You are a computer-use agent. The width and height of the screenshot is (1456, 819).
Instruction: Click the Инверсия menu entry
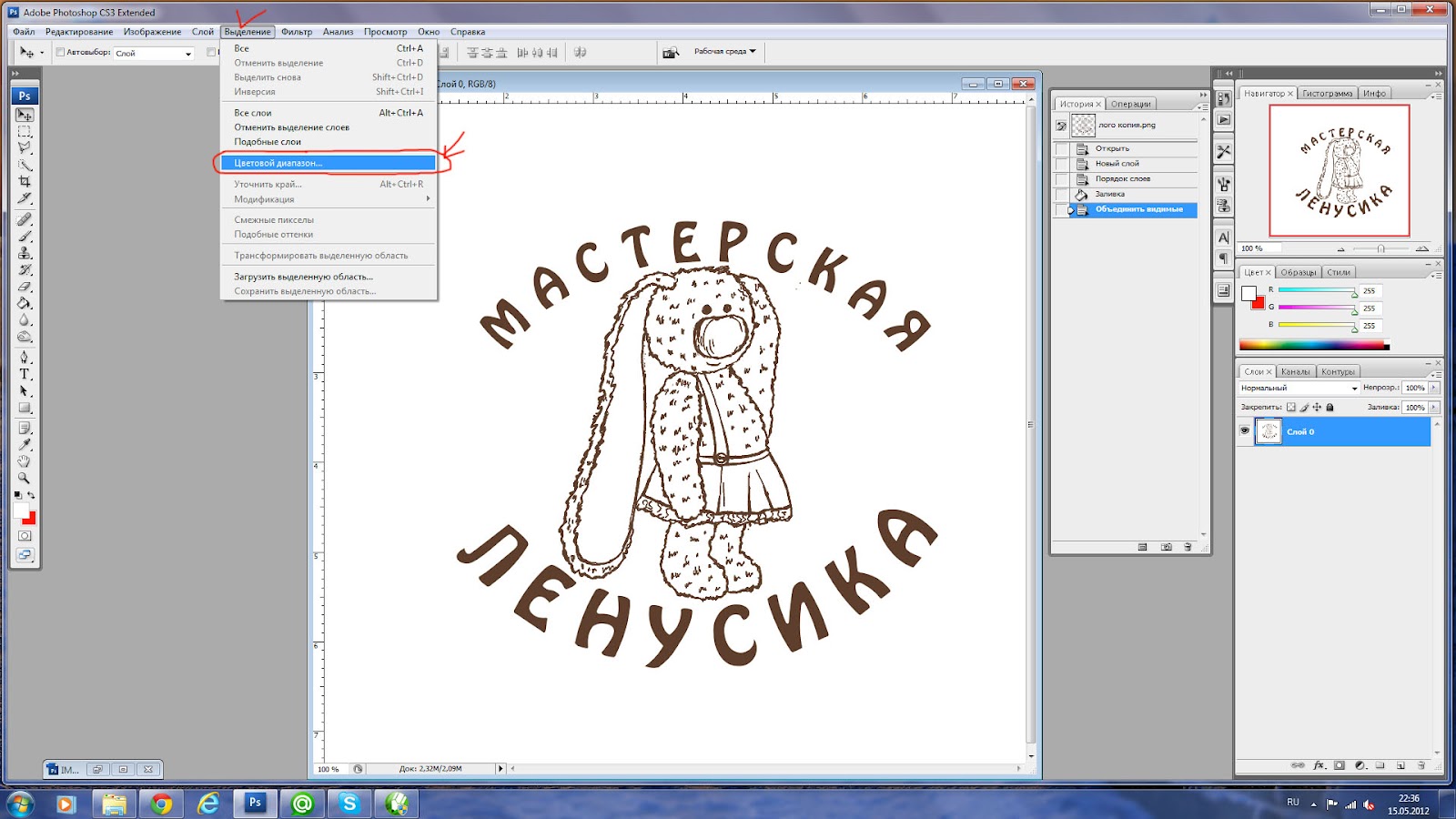point(255,92)
